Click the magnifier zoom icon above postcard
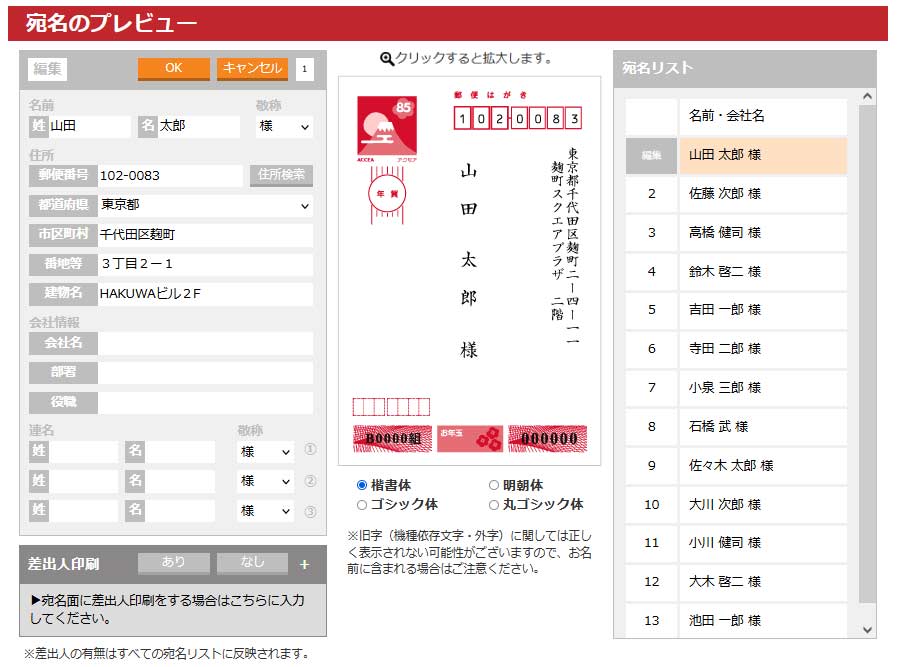 click(386, 59)
